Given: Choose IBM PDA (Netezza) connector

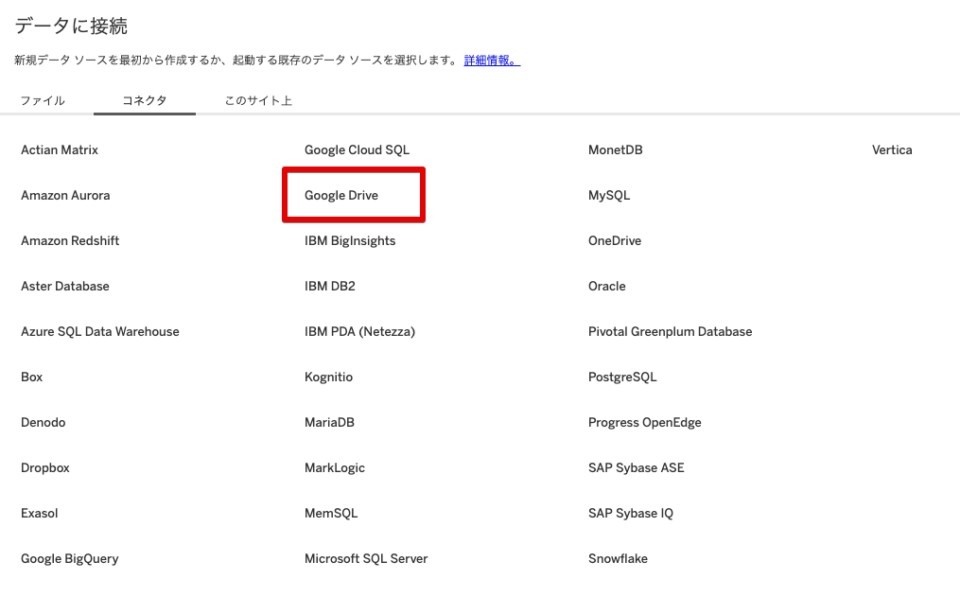Looking at the screenshot, I should coord(359,331).
